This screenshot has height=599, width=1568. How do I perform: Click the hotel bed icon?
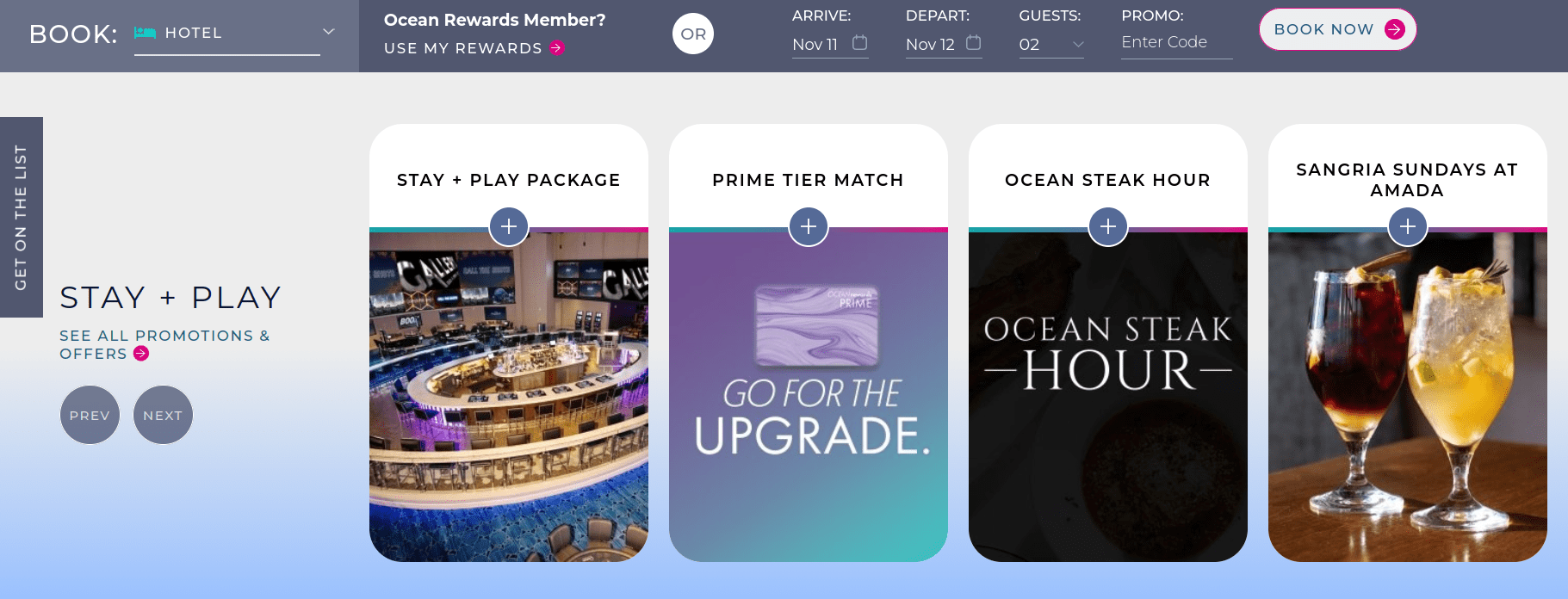click(145, 33)
